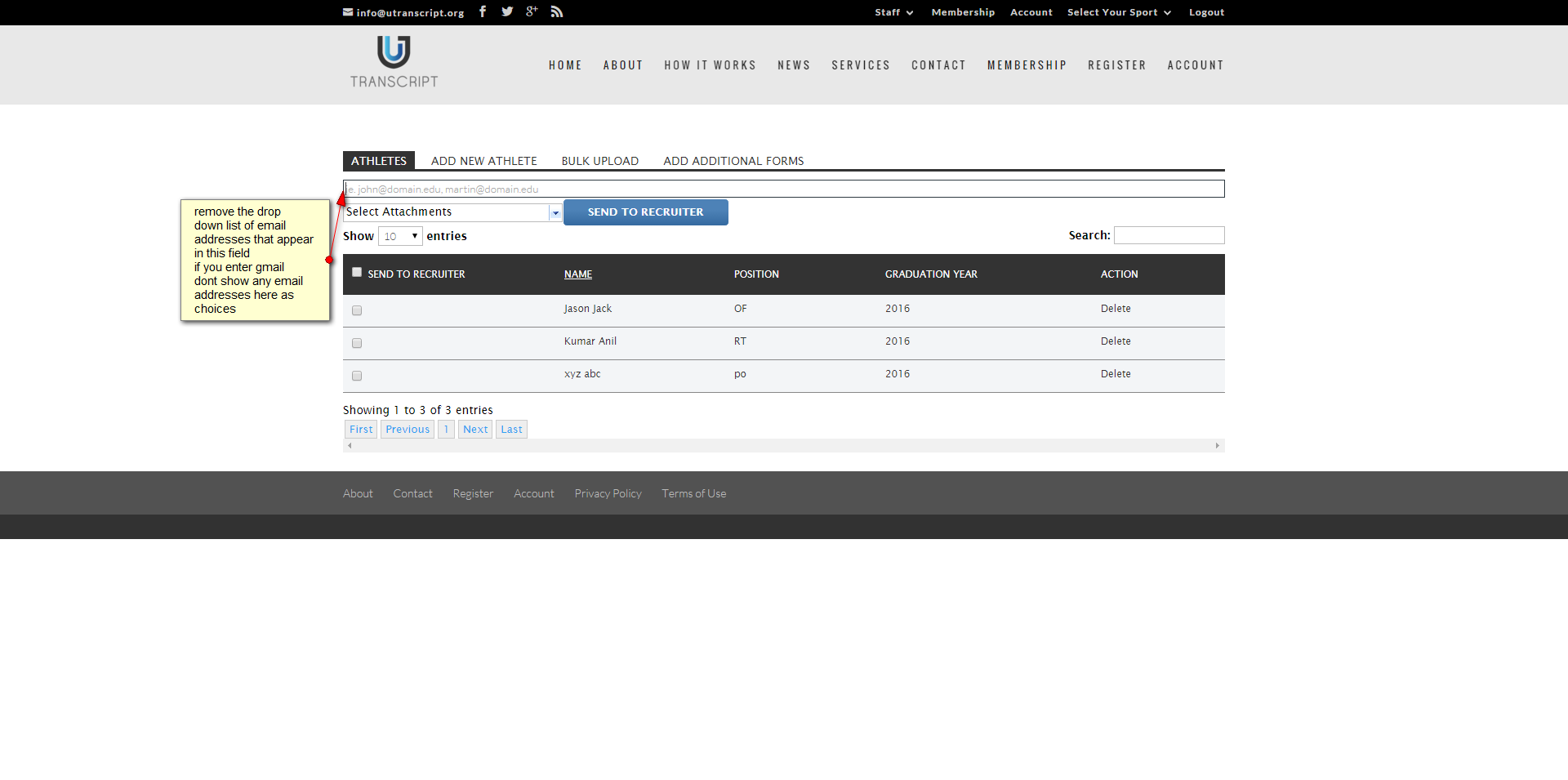Expand the Select Your Sport menu
This screenshot has height=780, width=1568.
click(1119, 12)
